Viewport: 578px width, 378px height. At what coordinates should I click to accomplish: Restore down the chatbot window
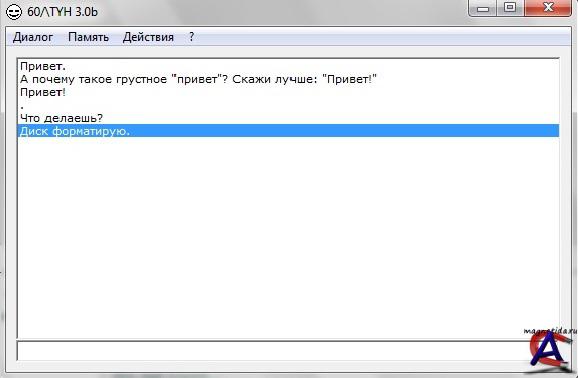pos(510,8)
